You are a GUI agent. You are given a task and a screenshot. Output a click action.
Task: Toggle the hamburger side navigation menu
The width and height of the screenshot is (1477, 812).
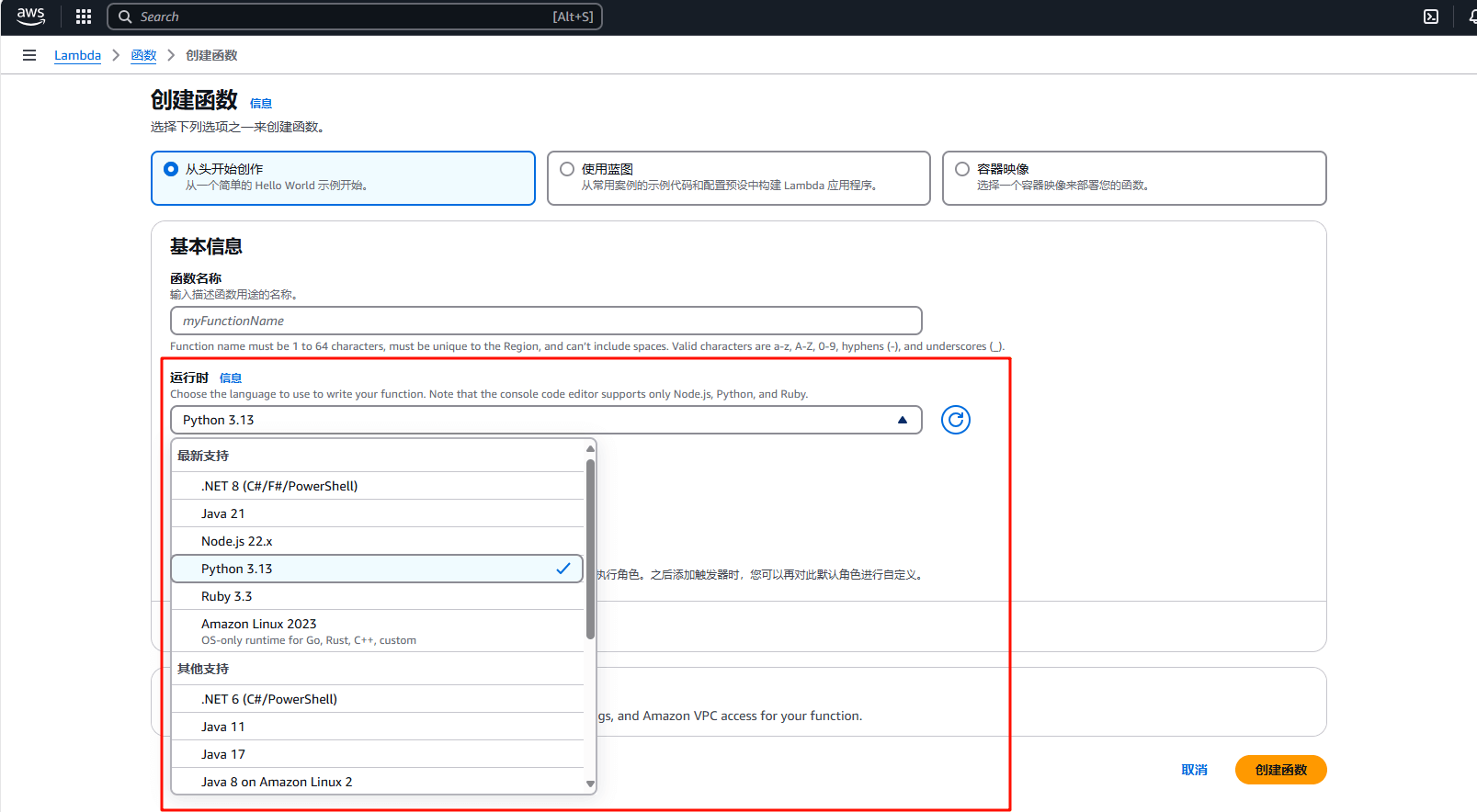click(29, 55)
